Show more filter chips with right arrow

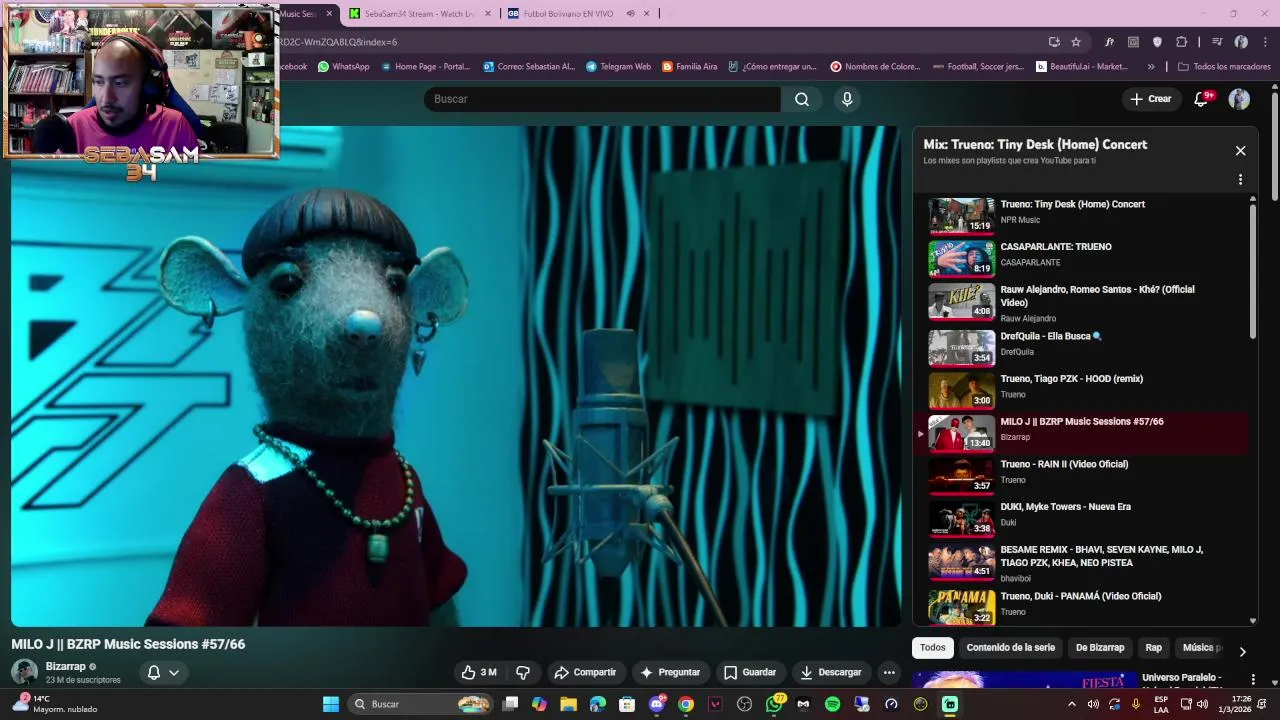coord(1242,651)
